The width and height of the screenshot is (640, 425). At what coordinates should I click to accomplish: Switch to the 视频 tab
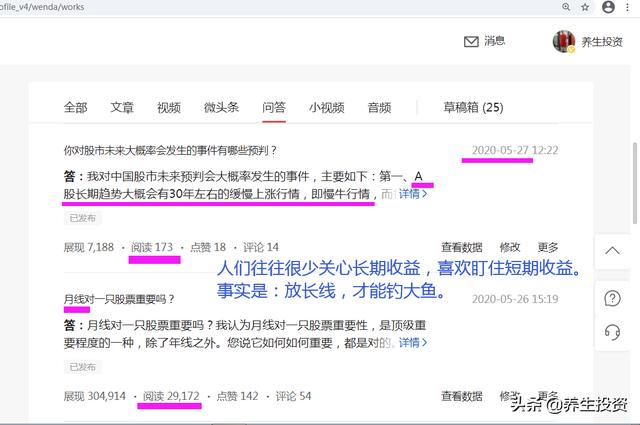[169, 108]
